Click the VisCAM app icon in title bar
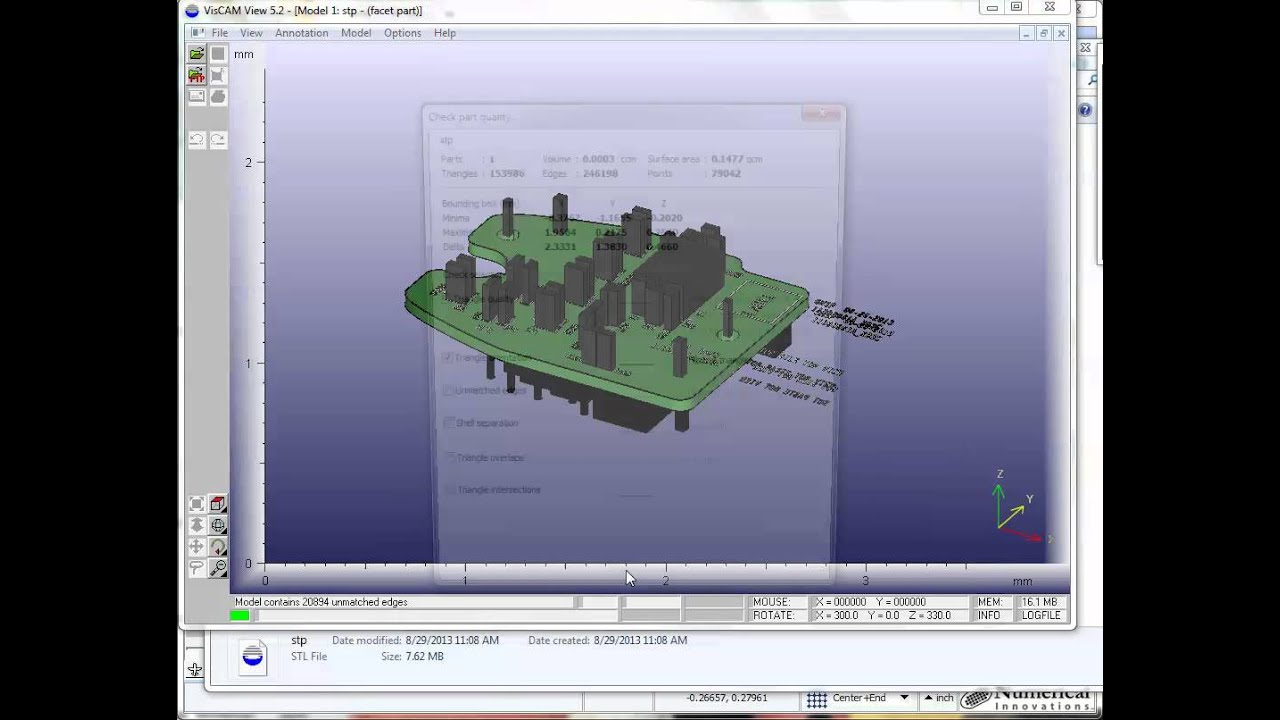Image resolution: width=1280 pixels, height=720 pixels. (192, 10)
